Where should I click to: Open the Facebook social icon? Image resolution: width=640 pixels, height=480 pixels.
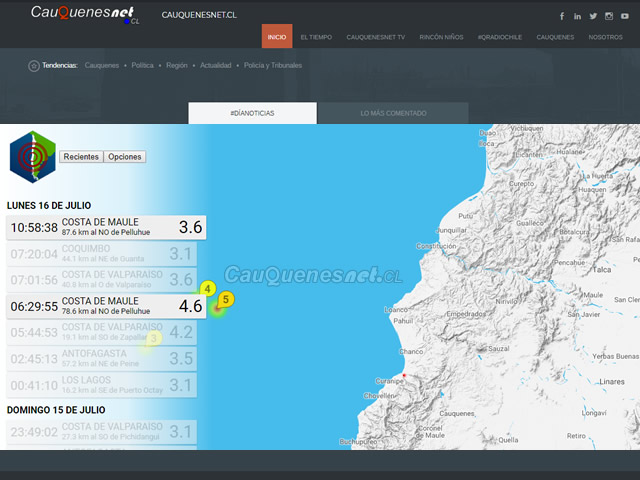click(x=562, y=16)
